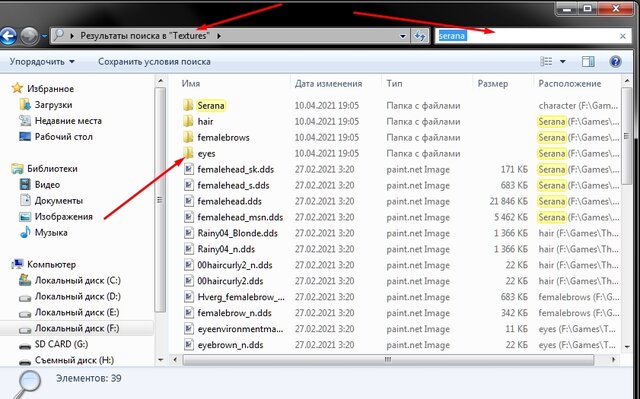Click the 5 462 КБ size cell
The height and width of the screenshot is (399, 640).
click(x=511, y=217)
